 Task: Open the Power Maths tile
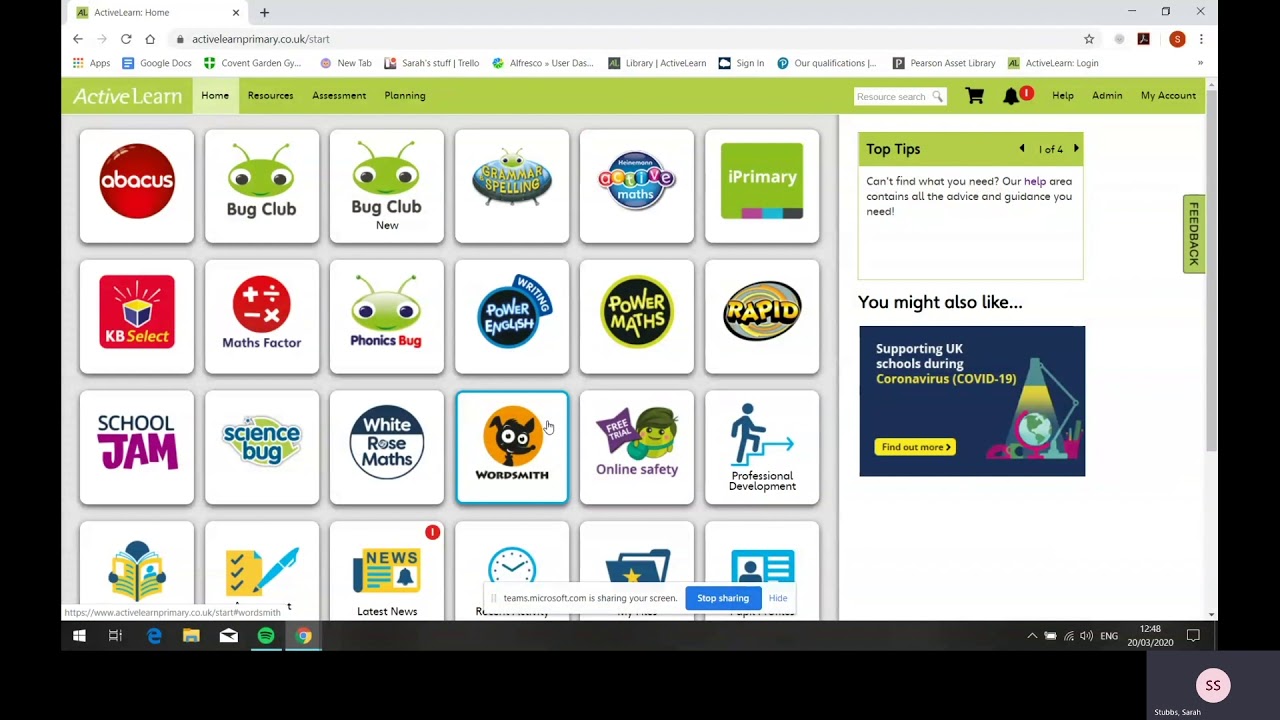tap(637, 317)
